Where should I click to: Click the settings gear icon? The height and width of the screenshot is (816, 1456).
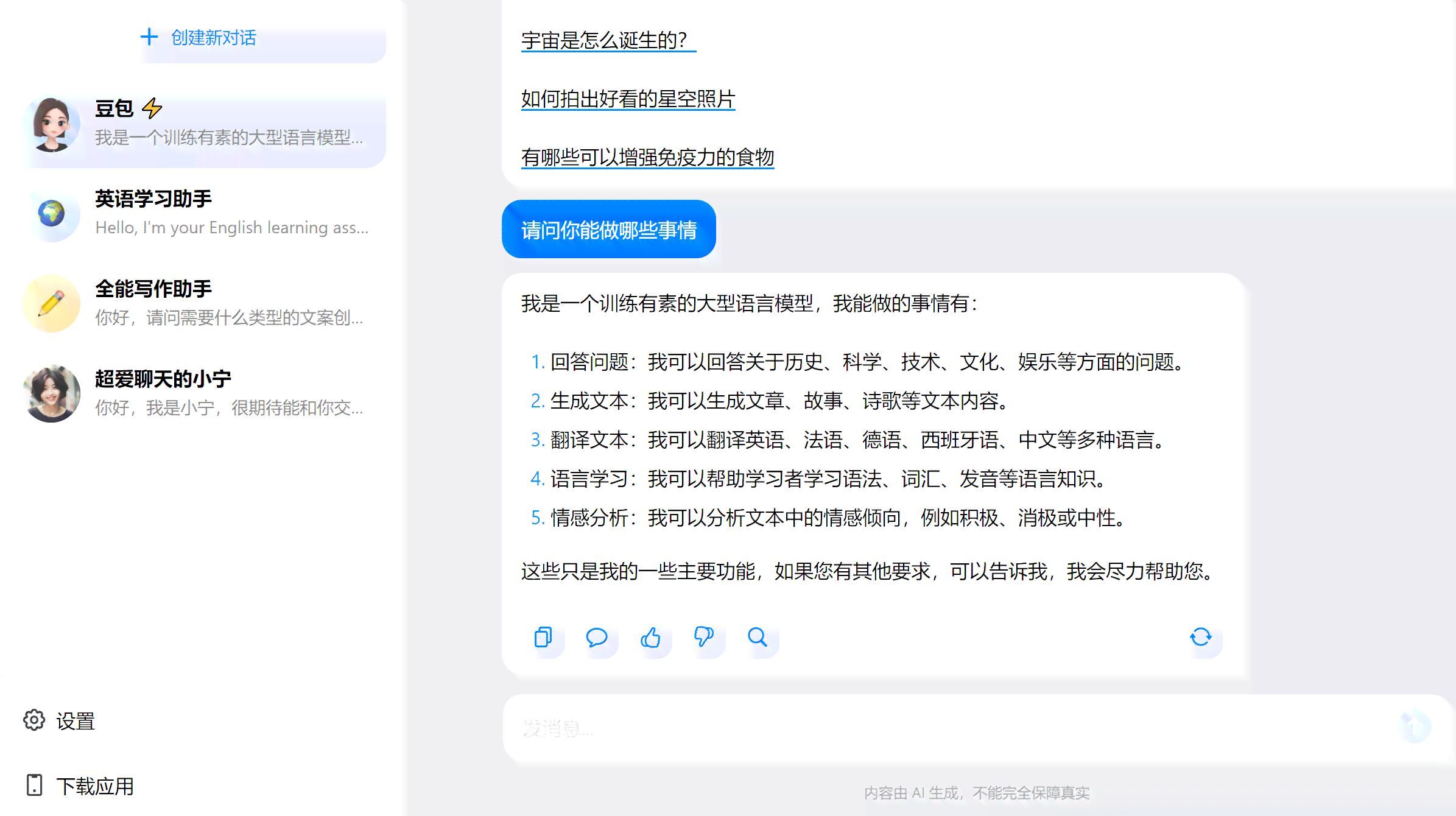tap(34, 720)
